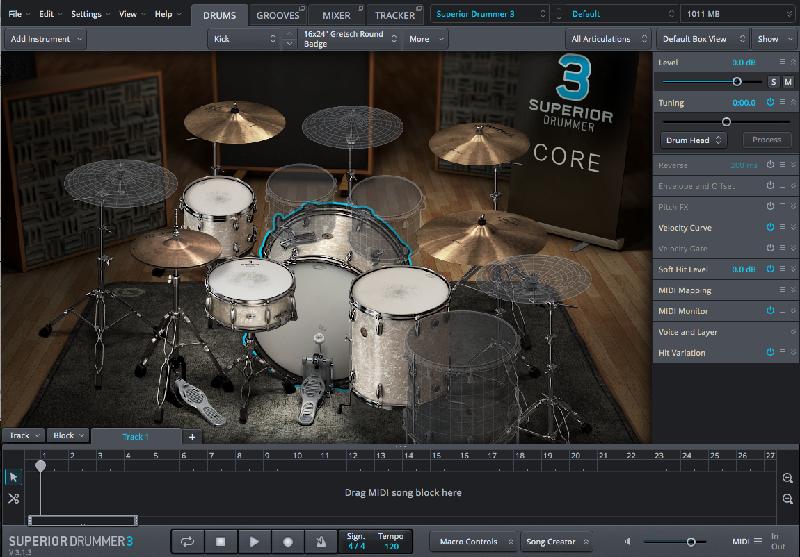Add a new track with the plus button

pos(192,437)
